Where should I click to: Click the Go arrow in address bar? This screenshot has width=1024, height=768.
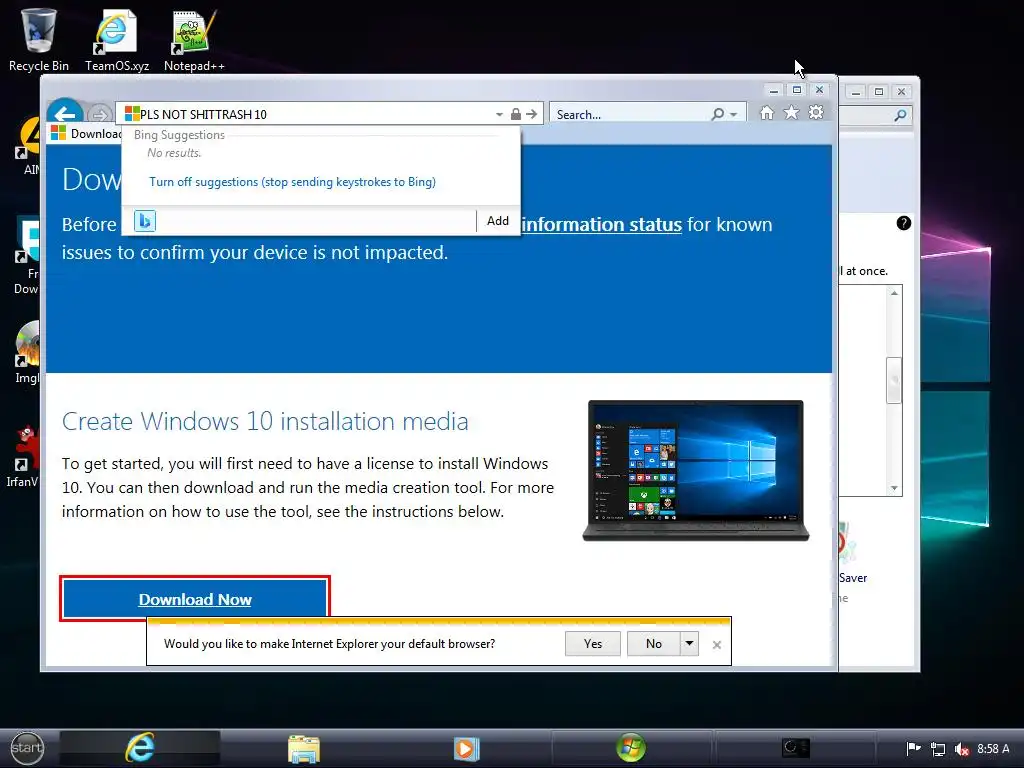pos(532,114)
